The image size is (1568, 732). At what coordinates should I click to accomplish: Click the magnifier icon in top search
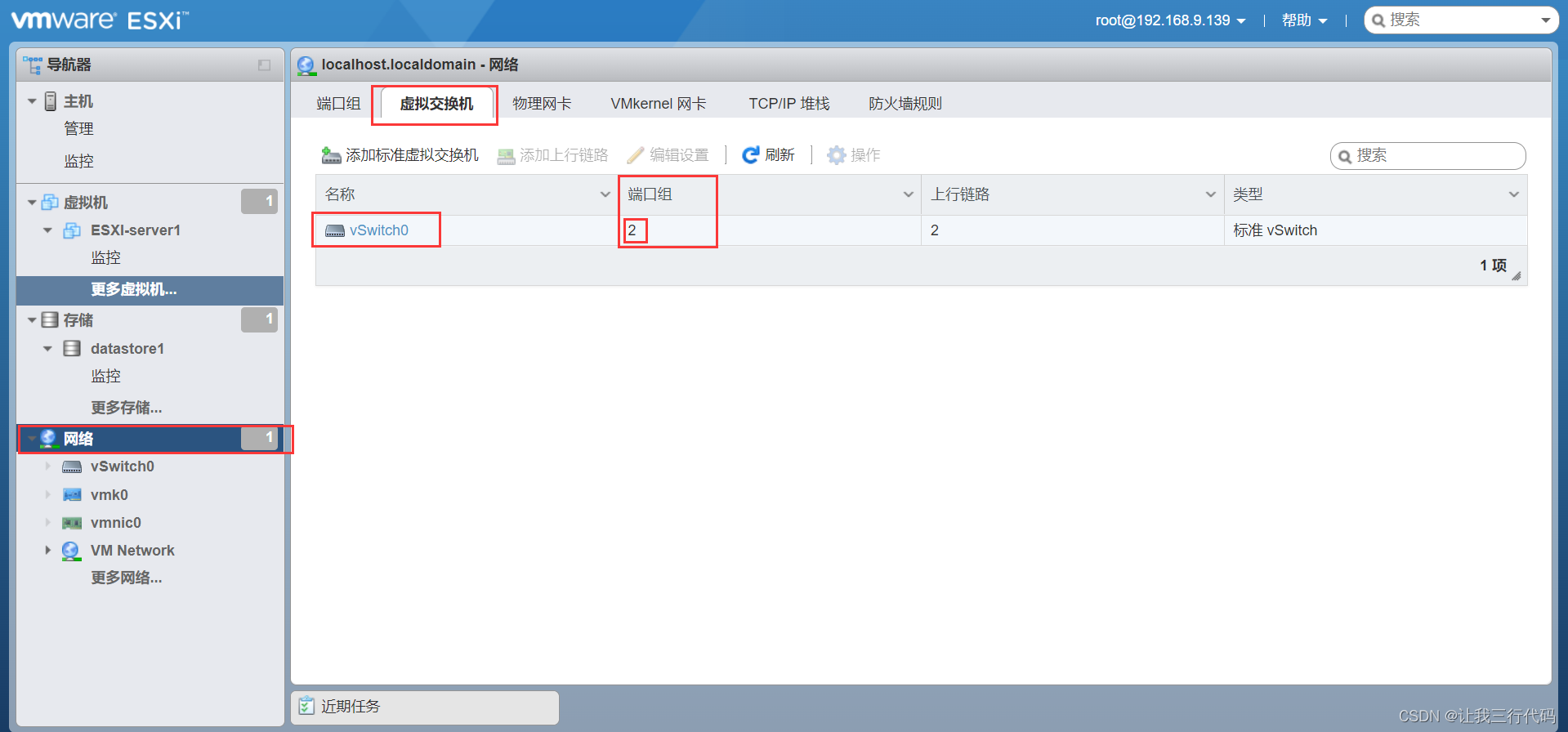pyautogui.click(x=1378, y=20)
